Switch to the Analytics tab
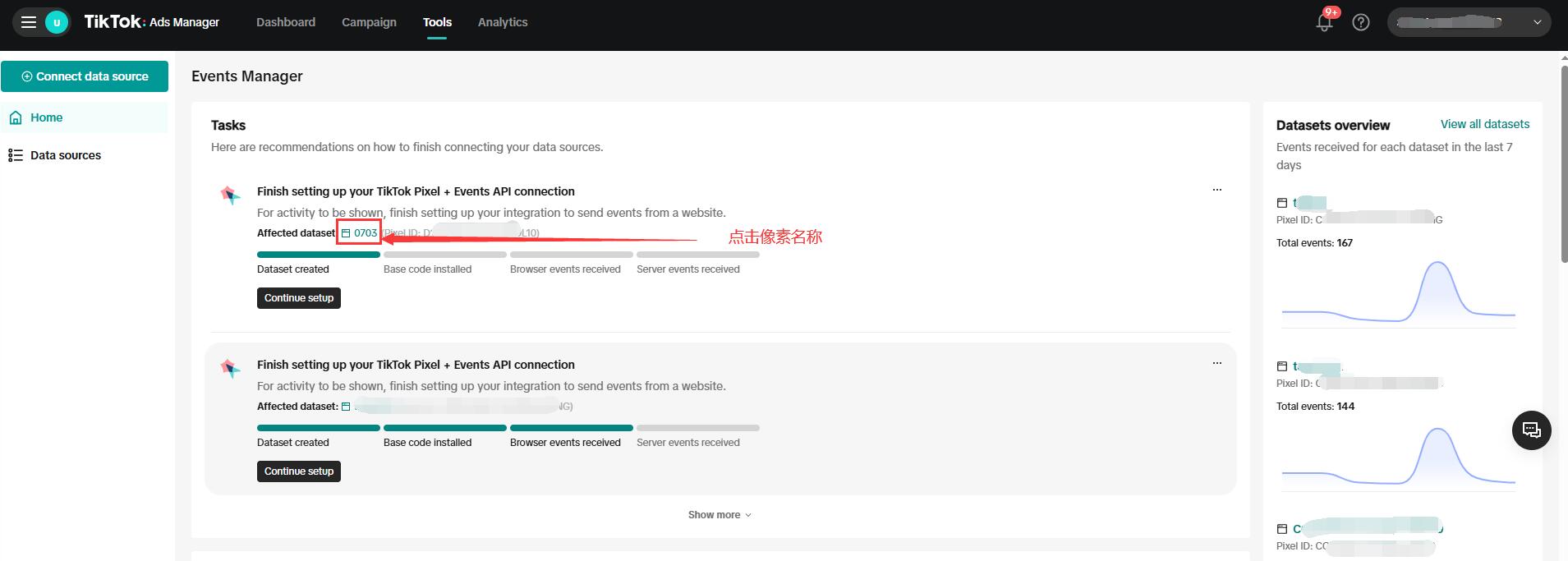1568x561 pixels. click(x=503, y=22)
